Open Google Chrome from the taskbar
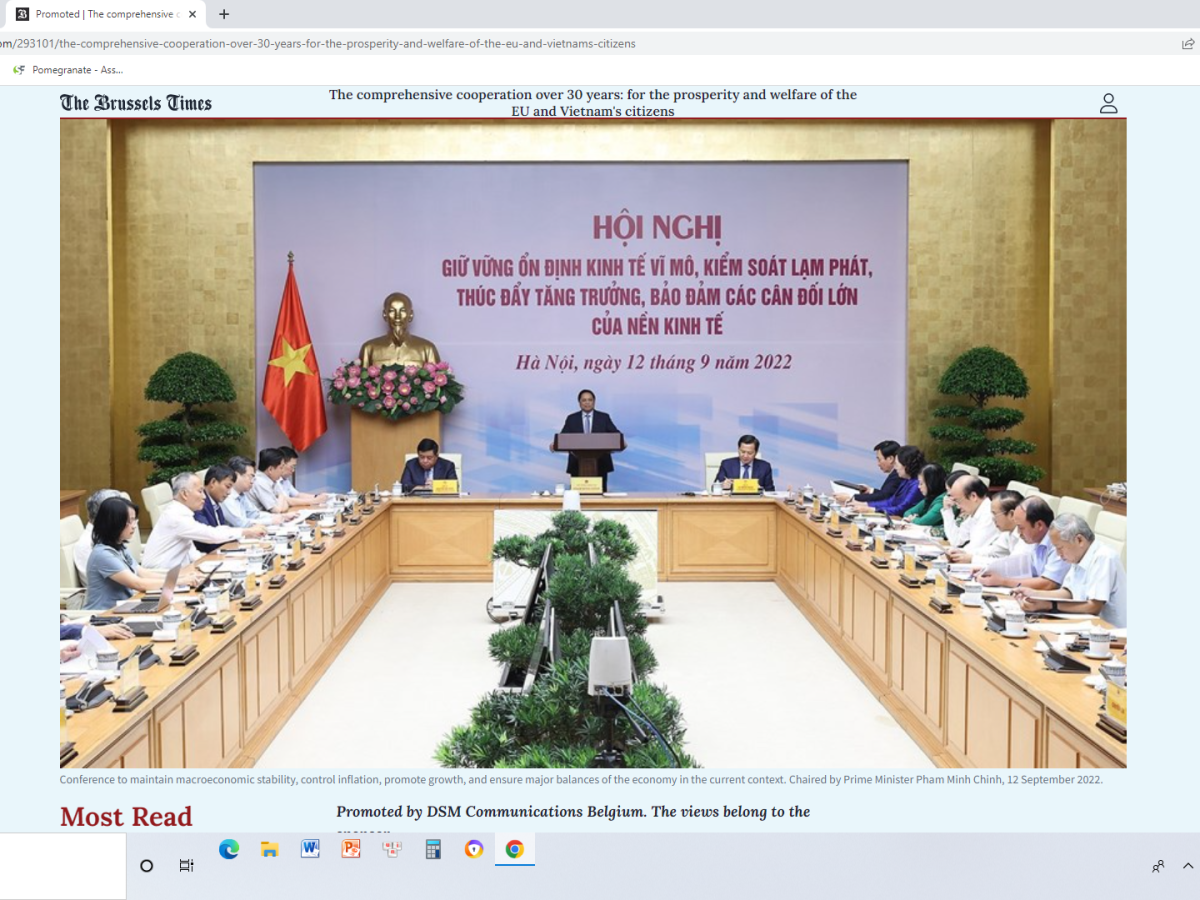The width and height of the screenshot is (1200, 900). (x=514, y=849)
